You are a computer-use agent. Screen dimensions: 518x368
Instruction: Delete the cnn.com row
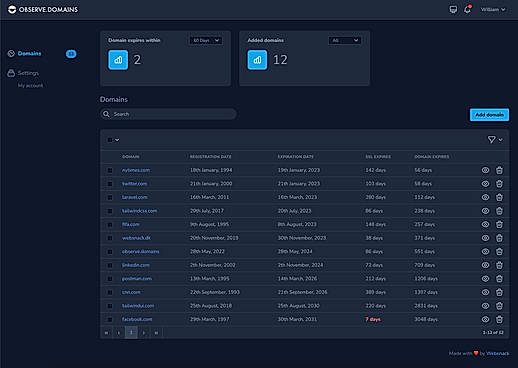click(x=499, y=292)
